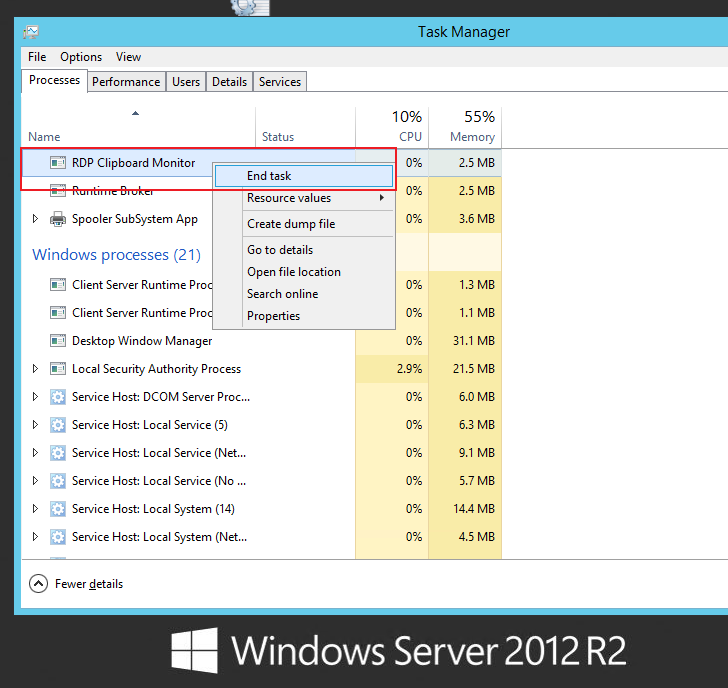This screenshot has width=728, height=688.
Task: Click the Local Security Authority Process icon
Action: tap(58, 369)
